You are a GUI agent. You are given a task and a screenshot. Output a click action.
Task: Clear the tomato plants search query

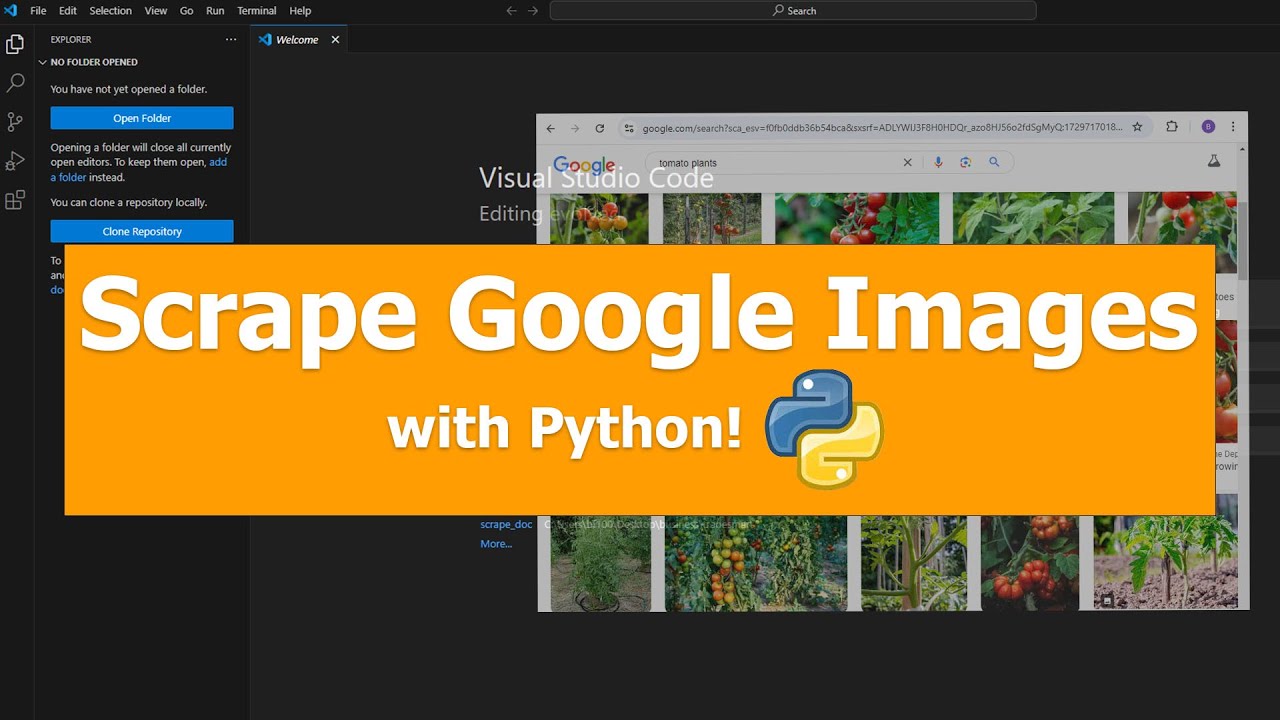click(908, 162)
